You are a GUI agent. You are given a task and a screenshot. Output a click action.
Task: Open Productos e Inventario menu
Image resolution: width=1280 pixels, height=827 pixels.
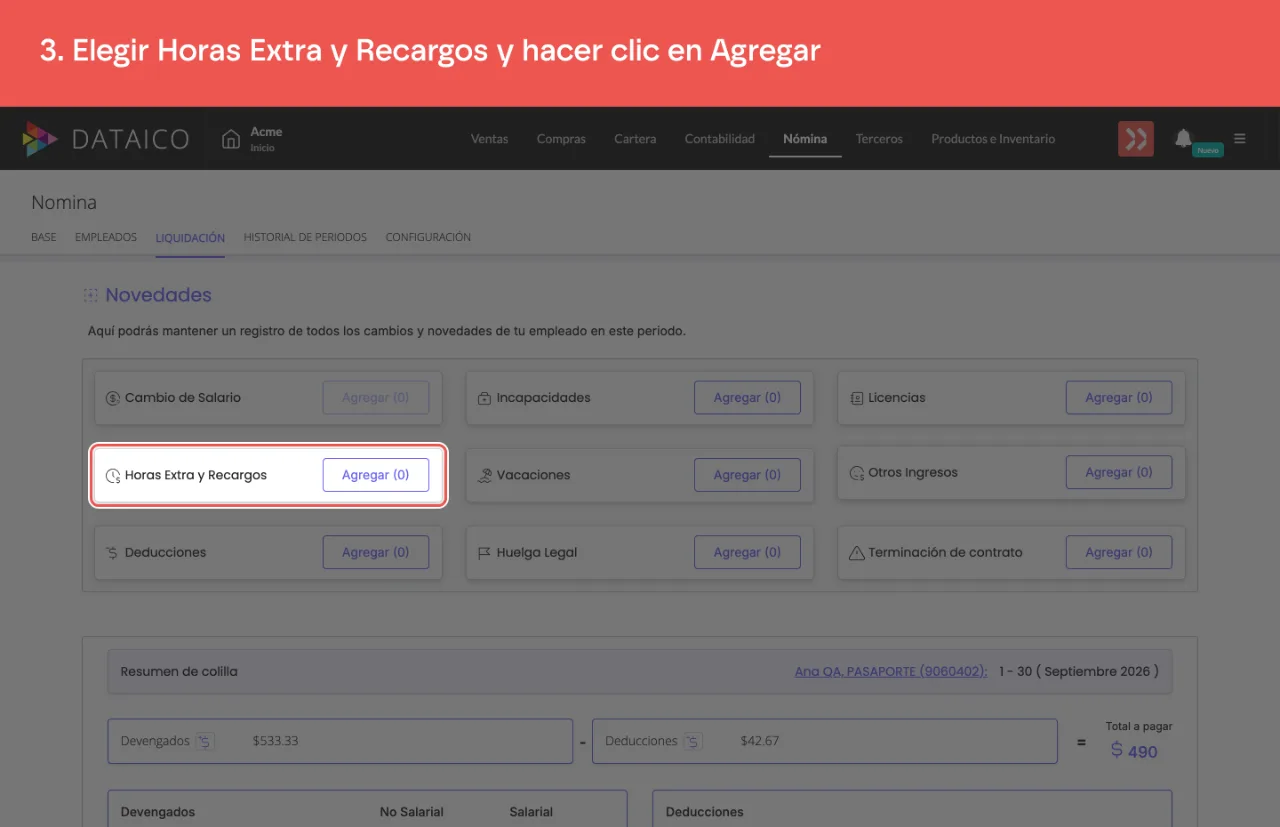[993, 139]
